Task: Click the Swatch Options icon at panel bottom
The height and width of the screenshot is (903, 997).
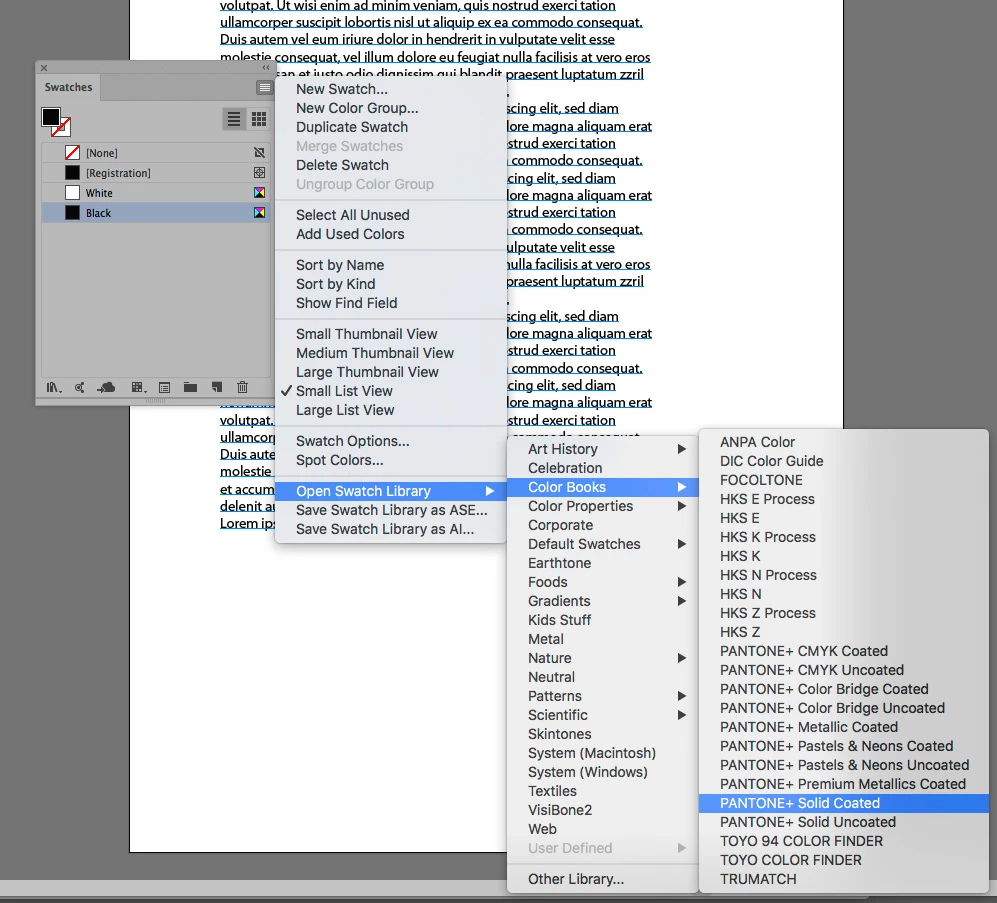Action: [164, 387]
